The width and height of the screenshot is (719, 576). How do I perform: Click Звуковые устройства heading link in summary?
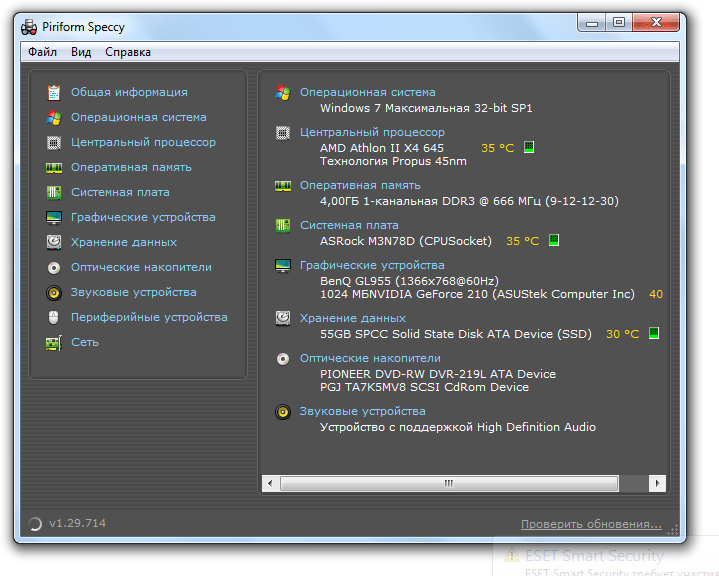pyautogui.click(x=363, y=411)
